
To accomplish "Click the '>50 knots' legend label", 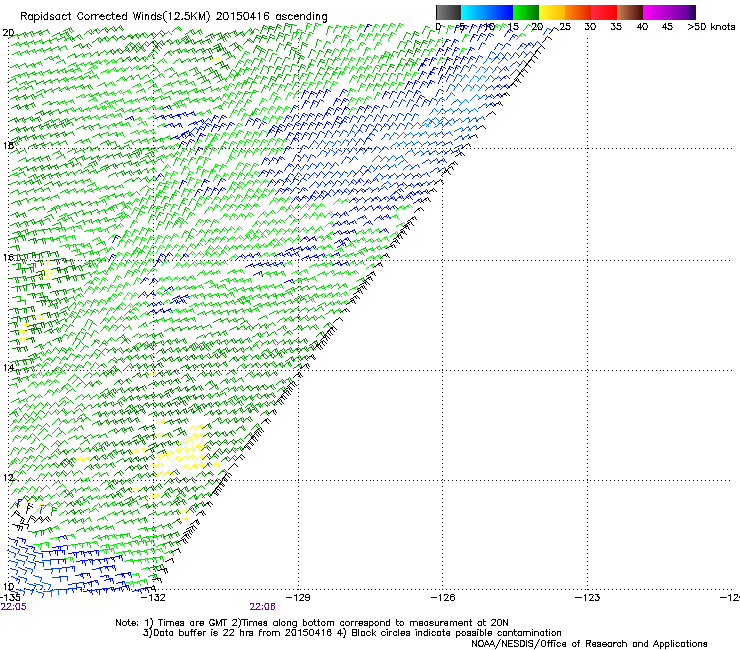I will coord(711,27).
